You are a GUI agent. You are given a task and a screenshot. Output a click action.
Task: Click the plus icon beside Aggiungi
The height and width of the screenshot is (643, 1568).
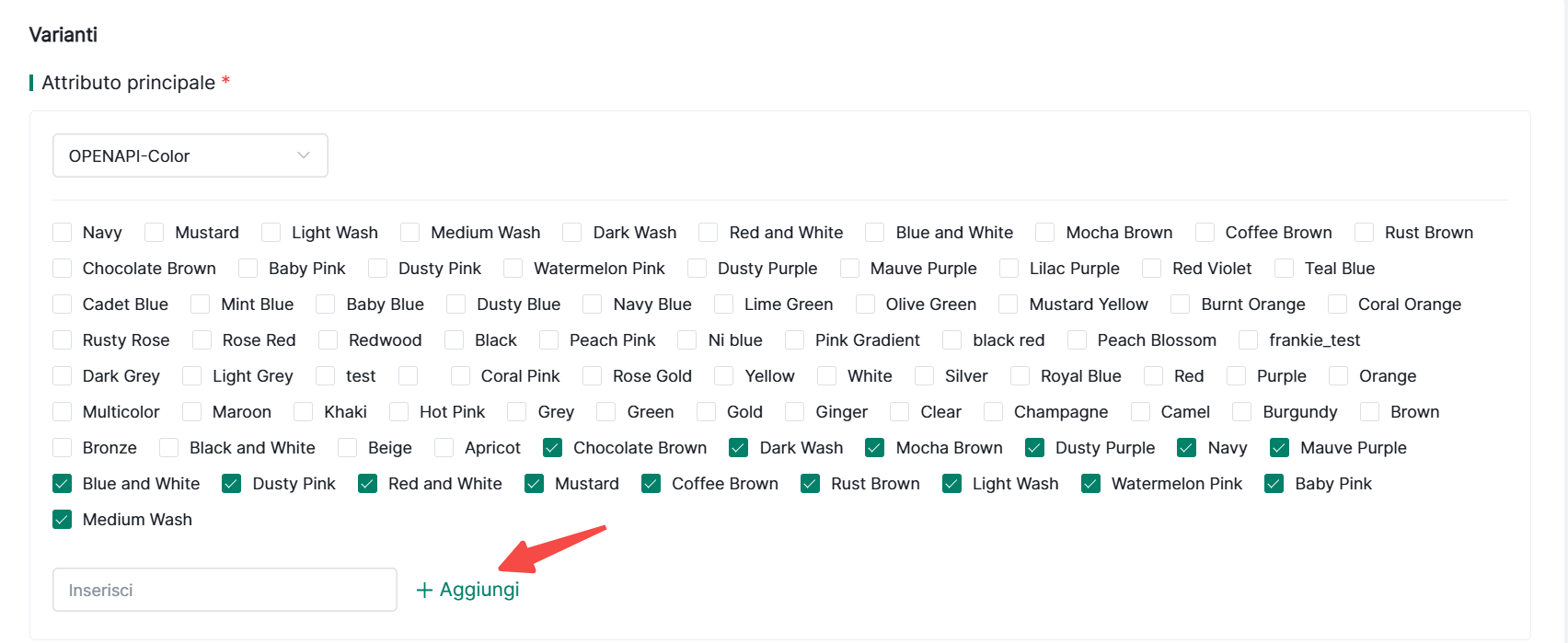(424, 591)
